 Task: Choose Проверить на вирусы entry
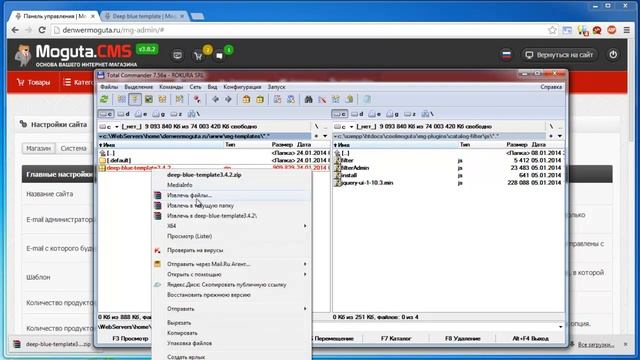coord(231,250)
